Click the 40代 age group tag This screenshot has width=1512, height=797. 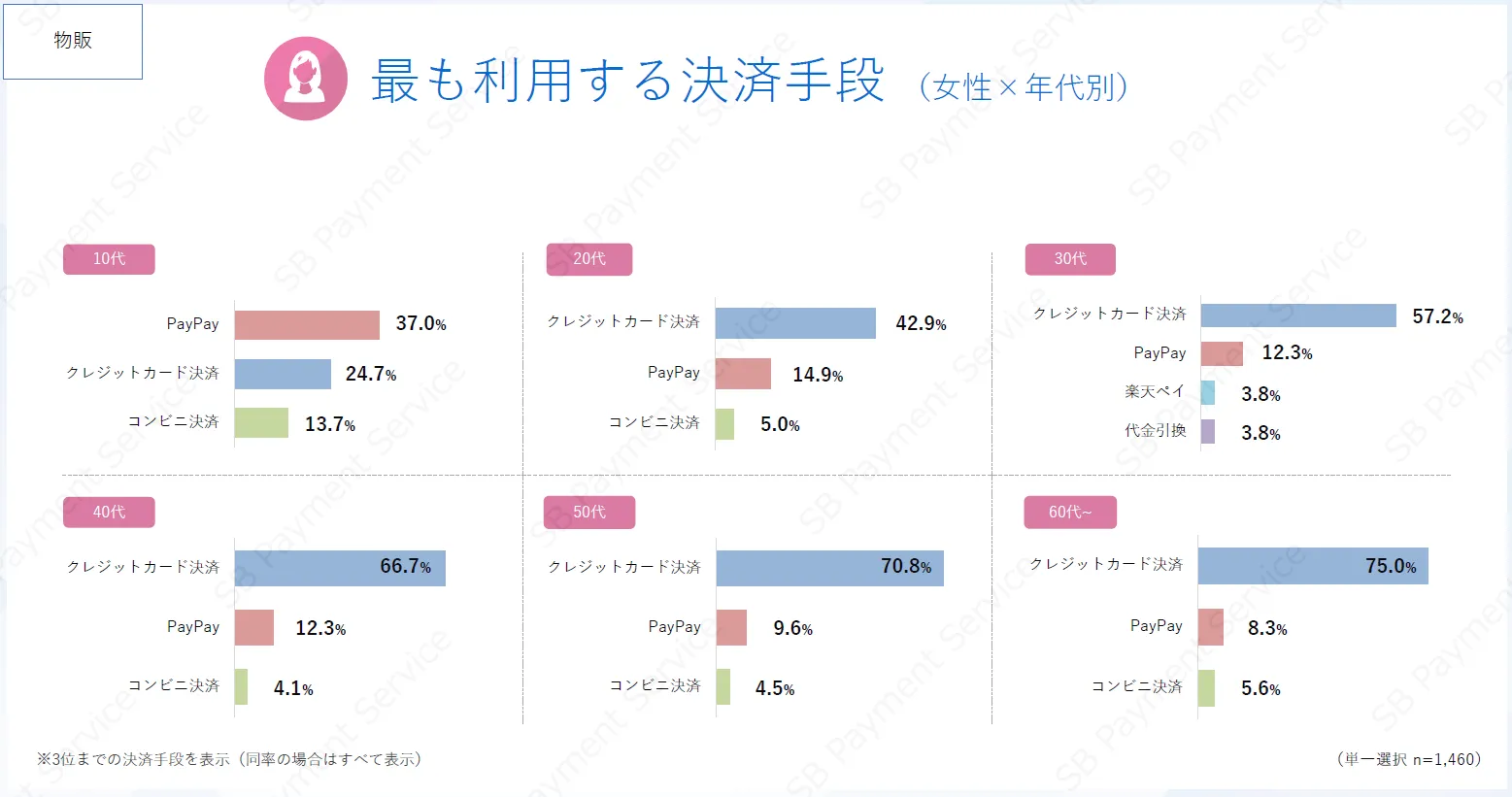coord(109,512)
